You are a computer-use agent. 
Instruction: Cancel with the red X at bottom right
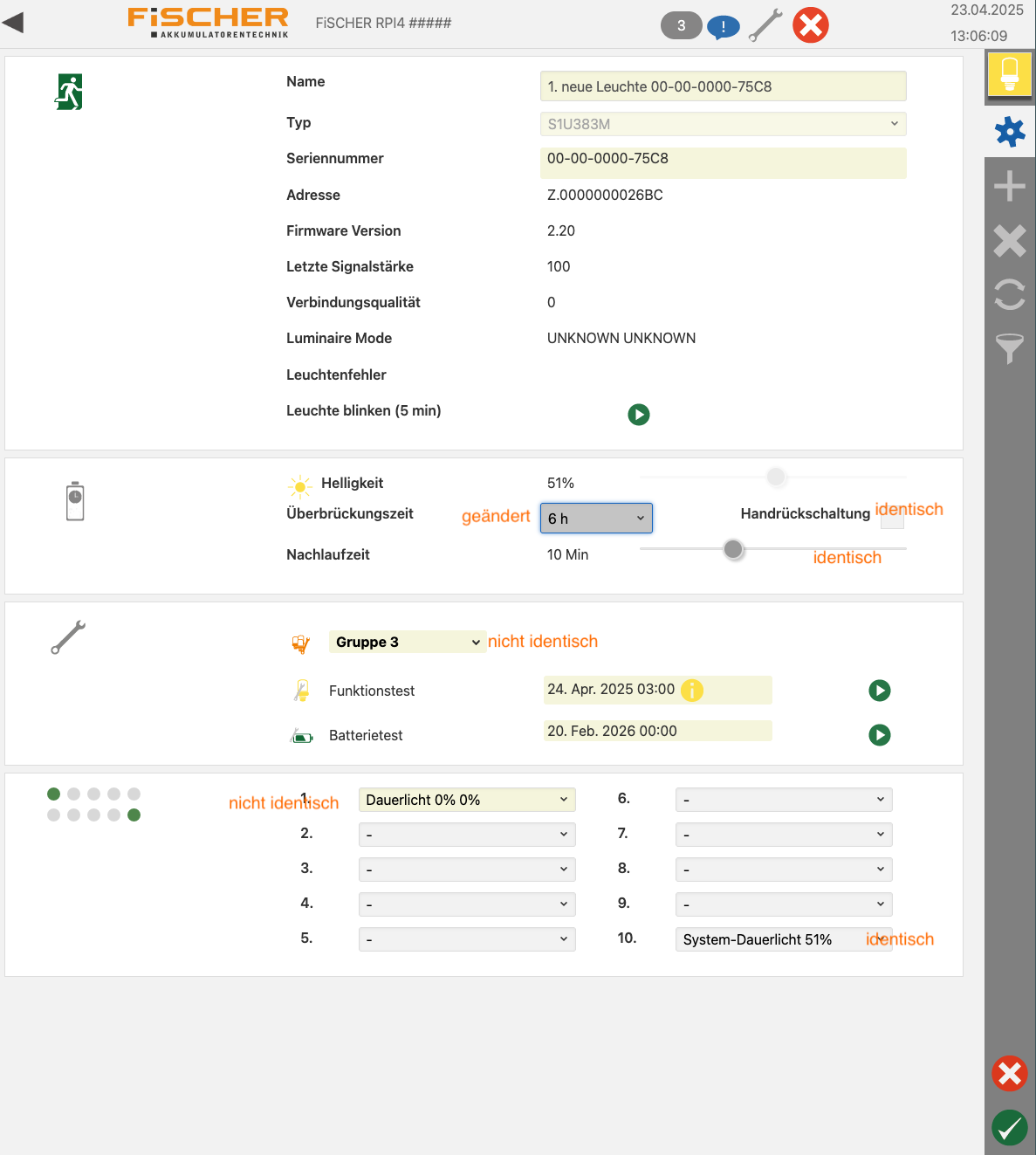(x=1010, y=1074)
